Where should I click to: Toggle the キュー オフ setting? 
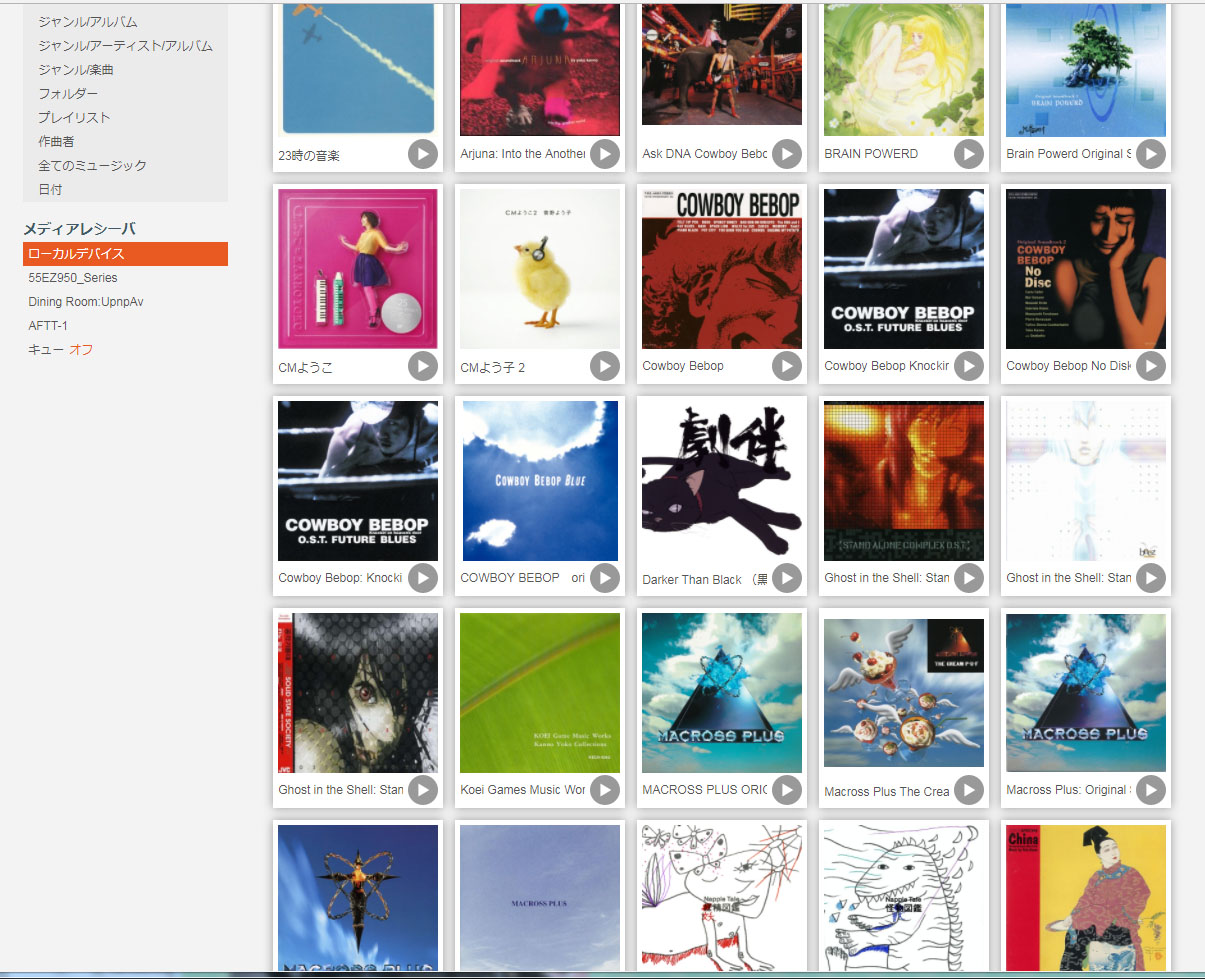point(60,350)
